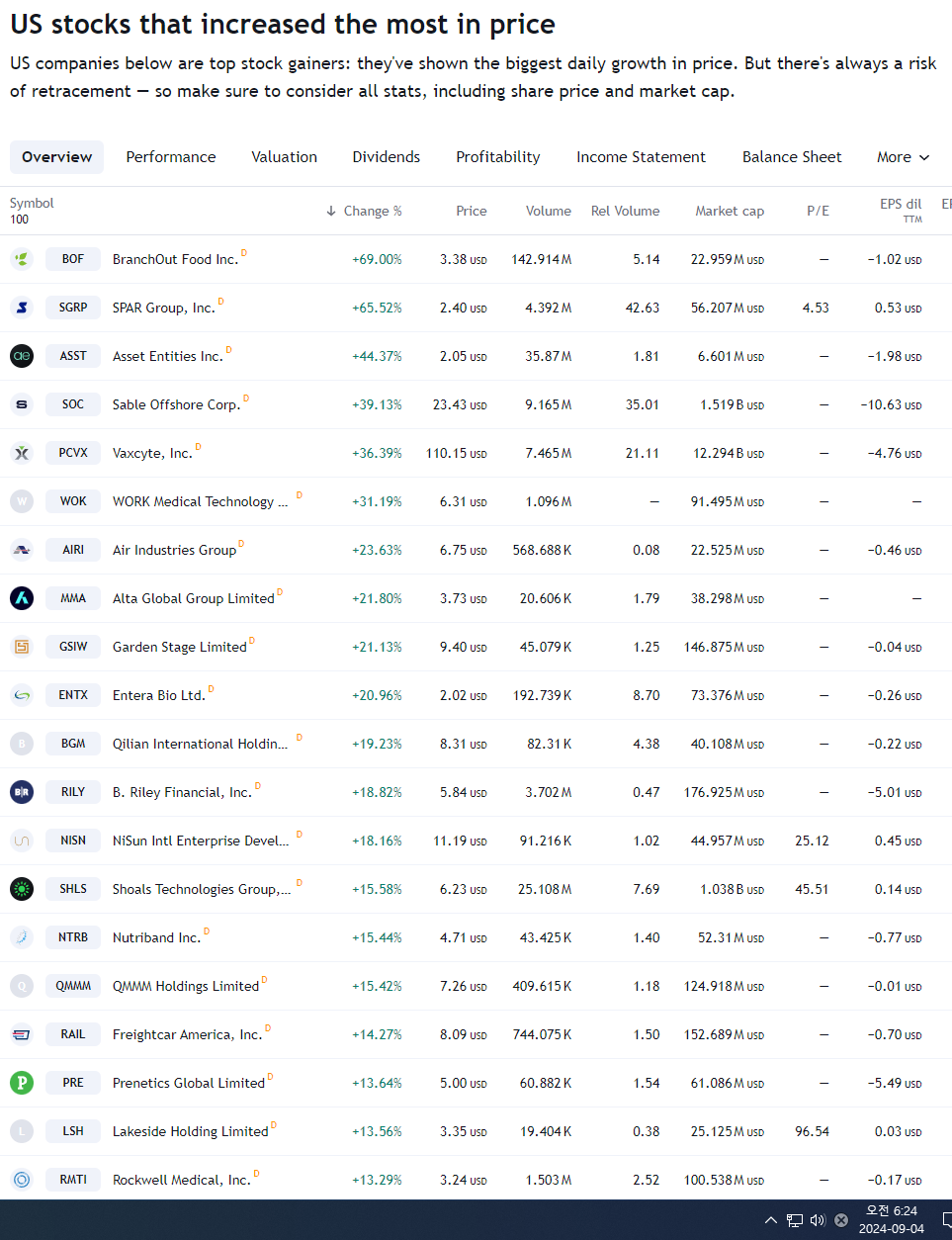952x1240 pixels.
Task: Click the Alta Global Group logo icon
Action: pyautogui.click(x=22, y=598)
